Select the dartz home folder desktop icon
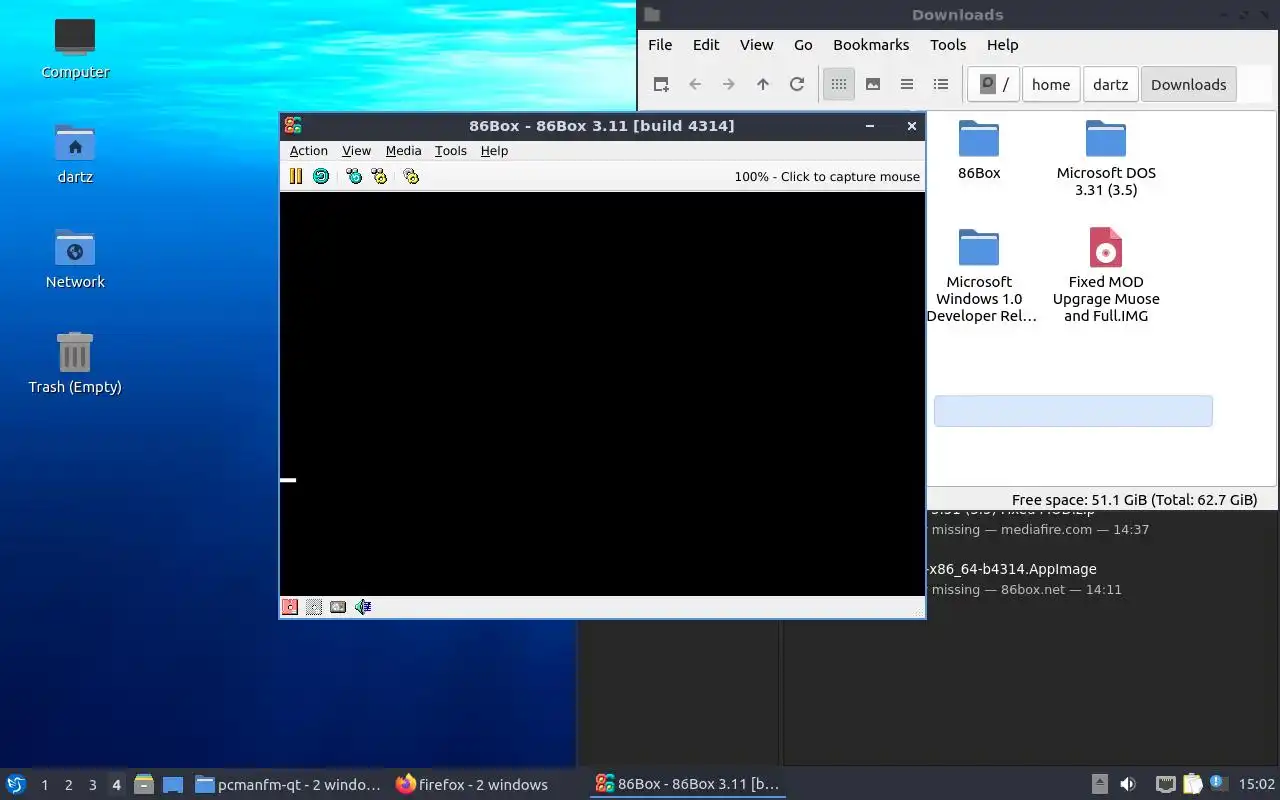1280x800 pixels. click(x=75, y=154)
